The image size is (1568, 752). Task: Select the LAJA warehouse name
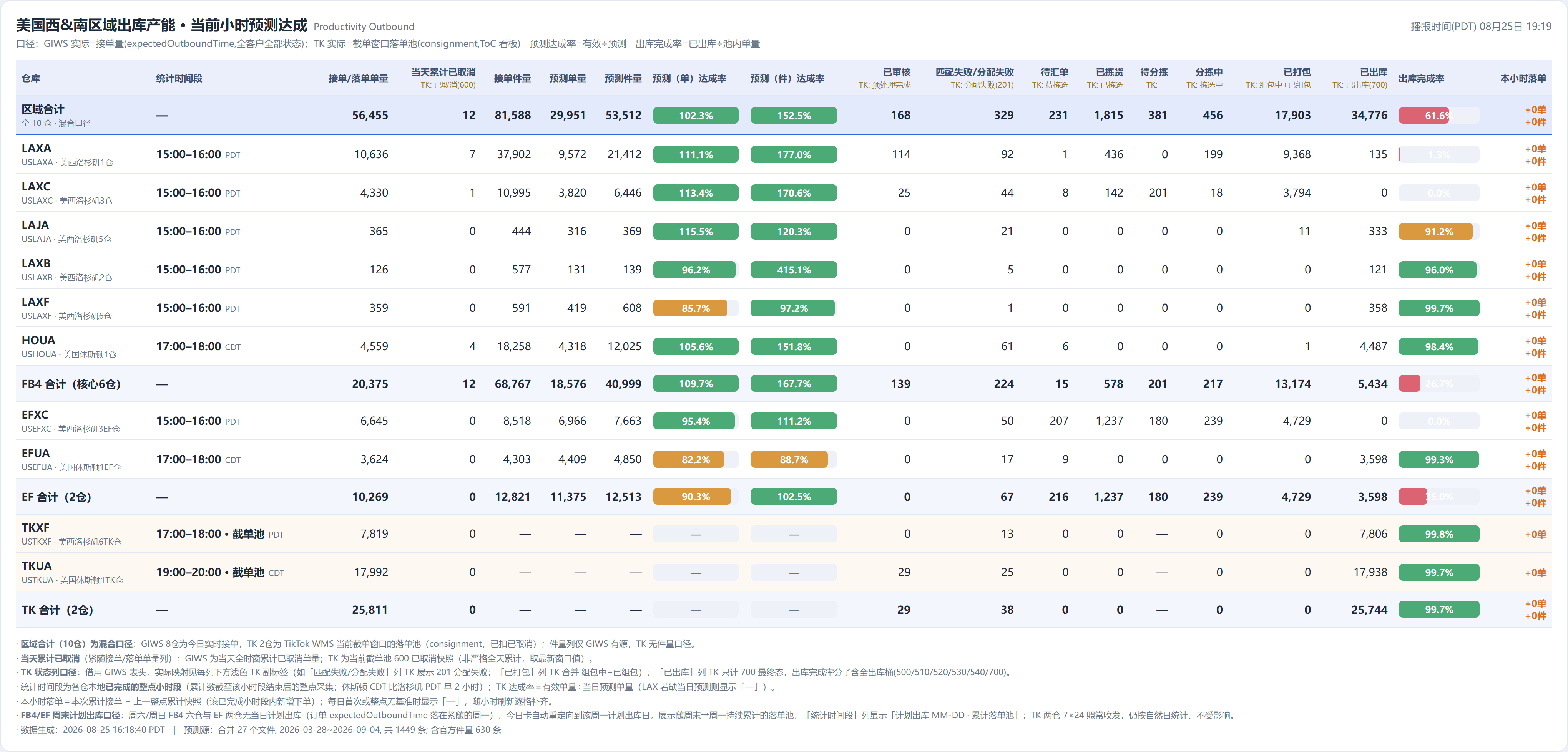click(x=35, y=225)
